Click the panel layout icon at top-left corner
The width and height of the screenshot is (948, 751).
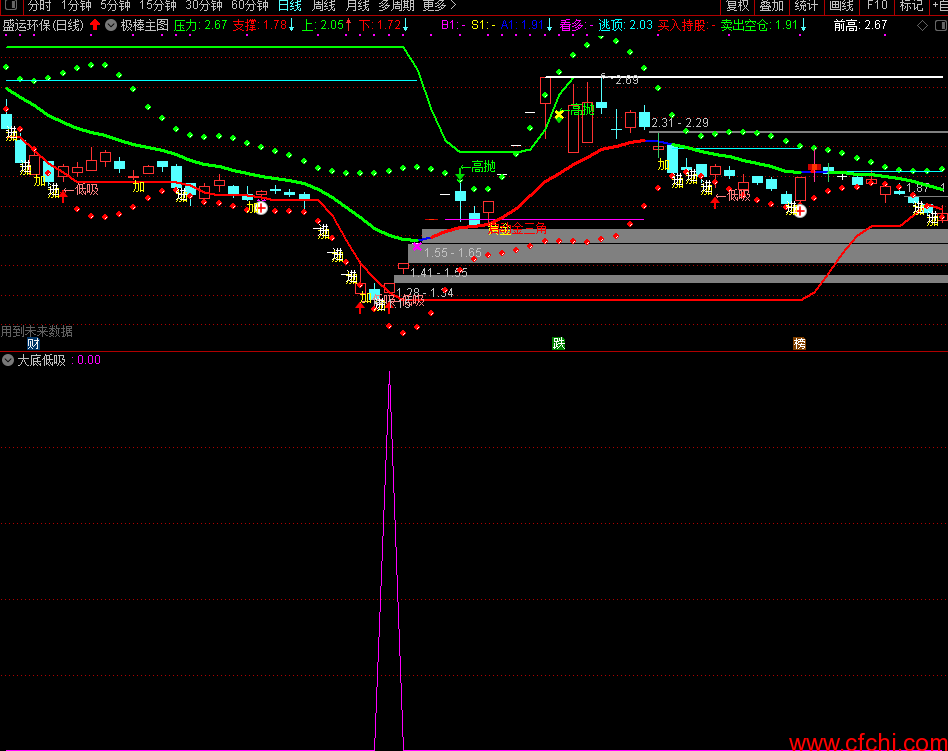[x=10, y=5]
